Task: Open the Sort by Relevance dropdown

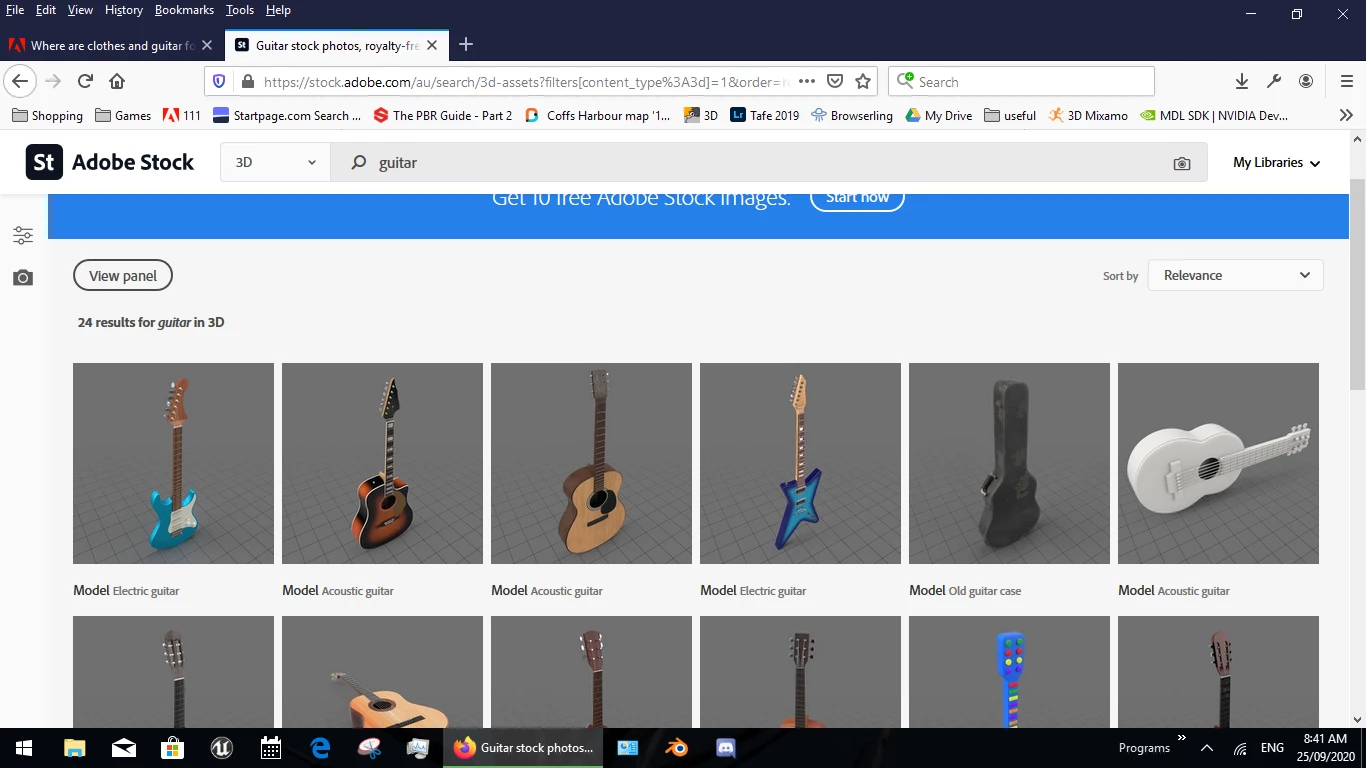Action: pyautogui.click(x=1236, y=275)
